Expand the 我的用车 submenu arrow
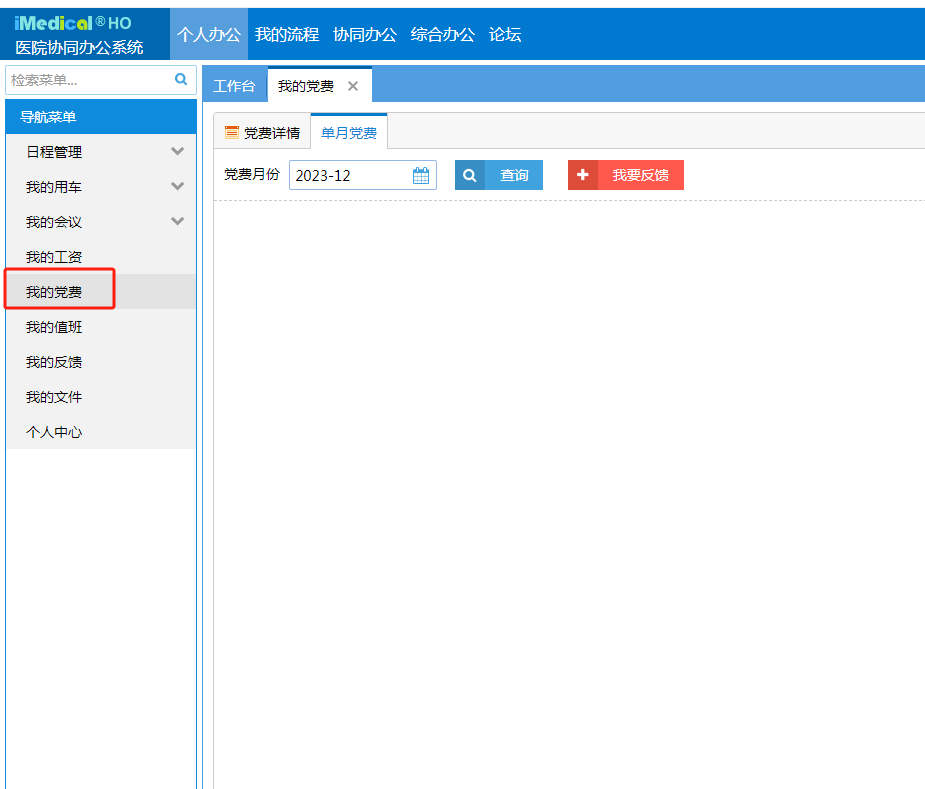 178,187
